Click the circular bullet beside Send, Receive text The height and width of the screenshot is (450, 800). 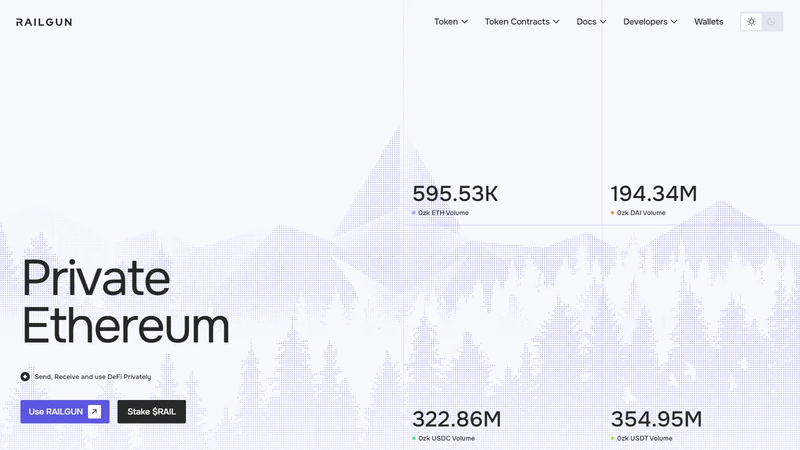(x=25, y=377)
